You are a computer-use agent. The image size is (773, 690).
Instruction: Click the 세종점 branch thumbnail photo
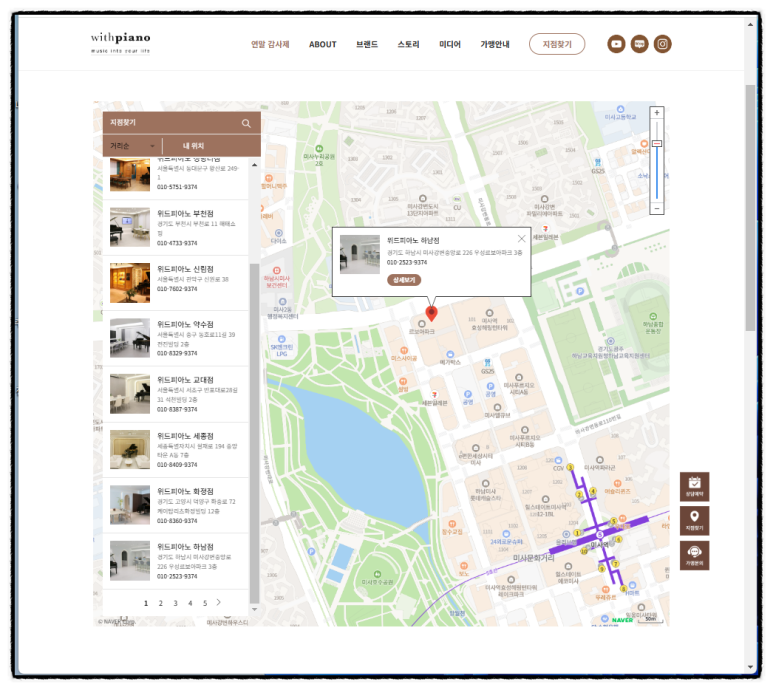point(130,449)
